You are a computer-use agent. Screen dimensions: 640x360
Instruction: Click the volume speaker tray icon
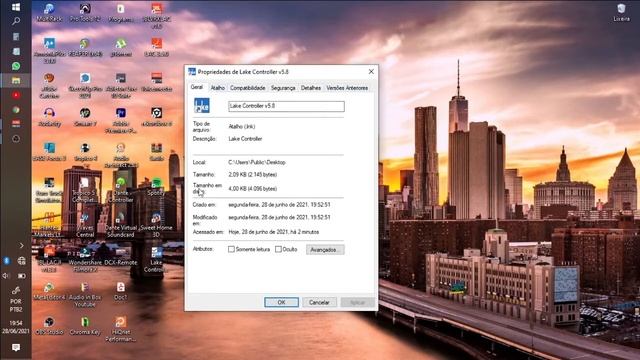(x=5, y=276)
